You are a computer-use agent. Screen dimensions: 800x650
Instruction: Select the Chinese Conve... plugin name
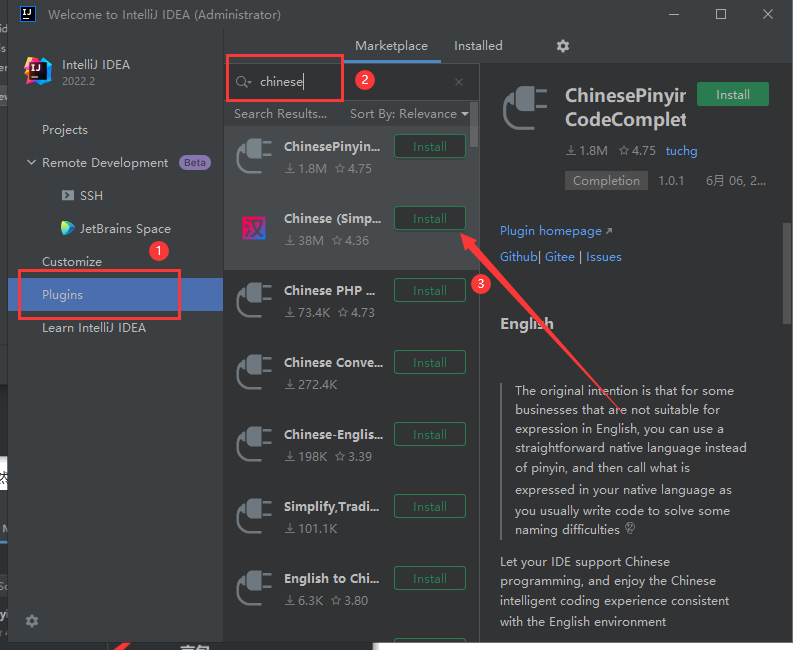333,362
